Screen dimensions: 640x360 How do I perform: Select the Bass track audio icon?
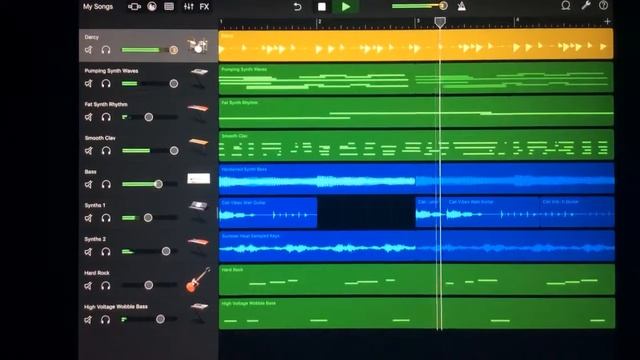199,179
